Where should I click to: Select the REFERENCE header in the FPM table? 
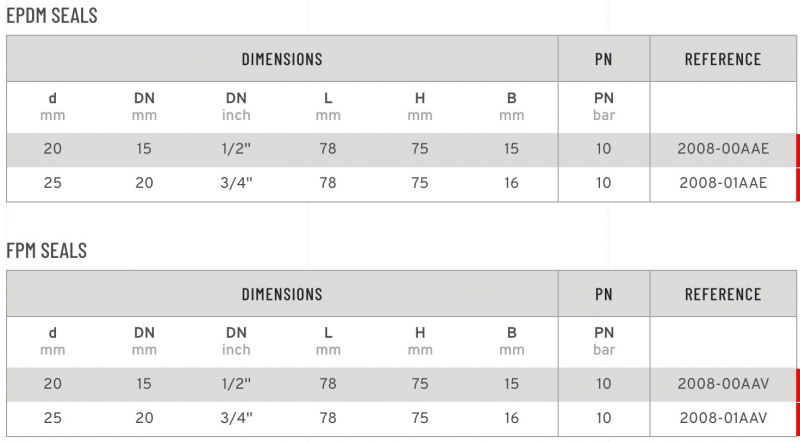723,294
